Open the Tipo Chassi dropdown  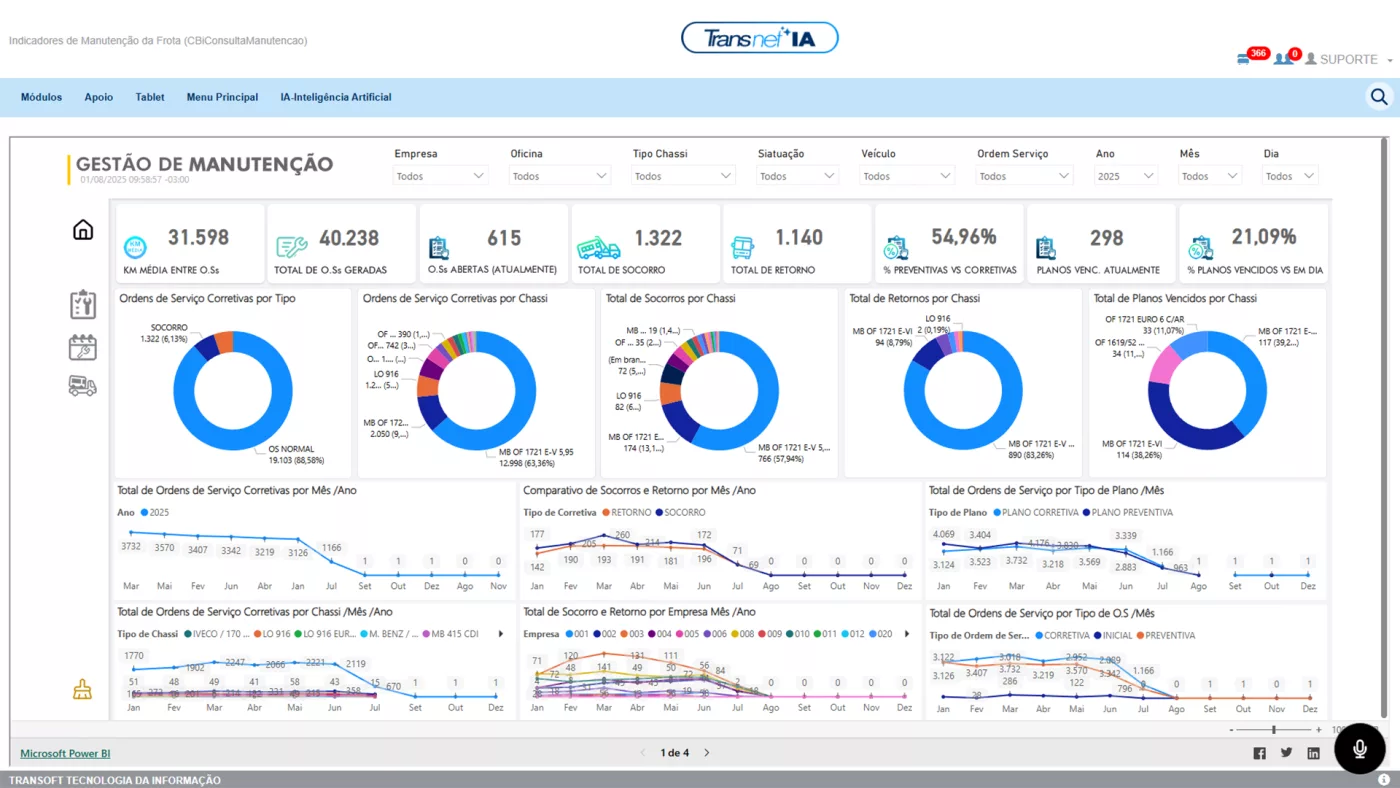[x=683, y=176]
